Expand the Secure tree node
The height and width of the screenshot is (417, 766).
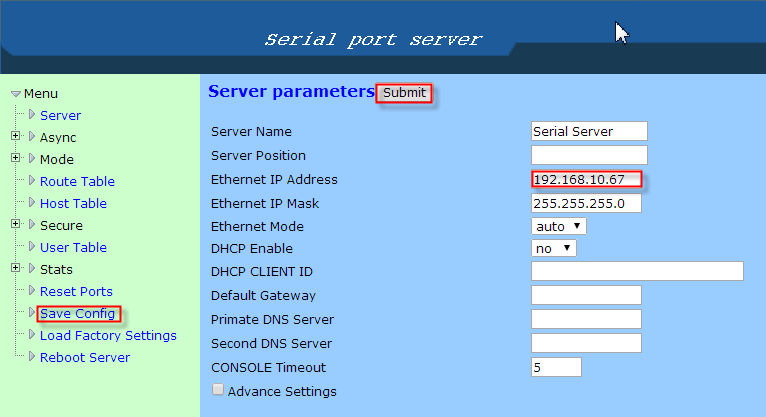pos(16,225)
